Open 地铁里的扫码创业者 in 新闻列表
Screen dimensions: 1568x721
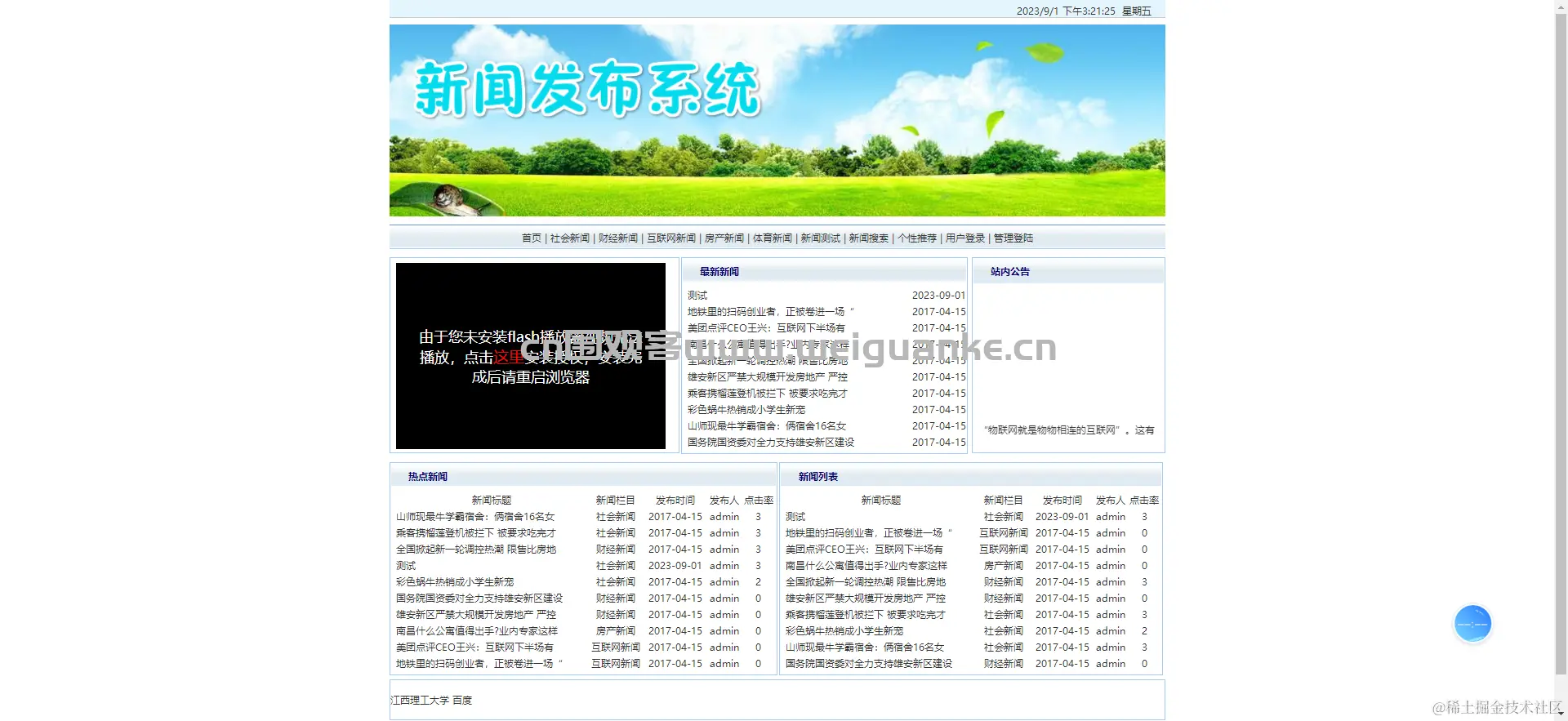coord(869,533)
